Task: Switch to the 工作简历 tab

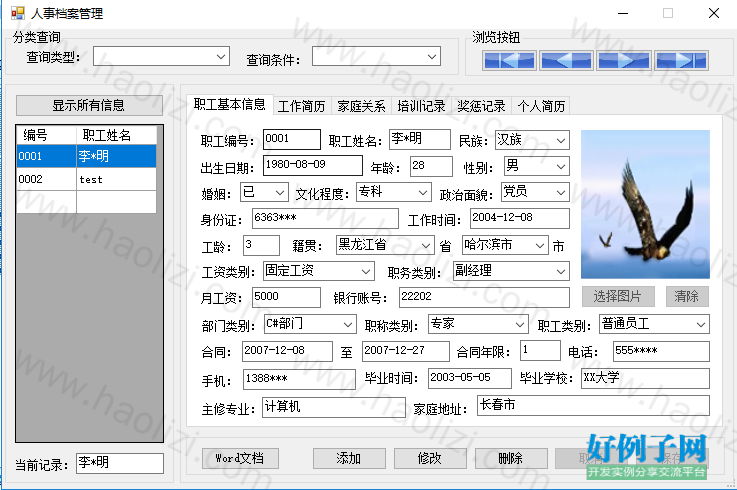Action: click(x=302, y=106)
